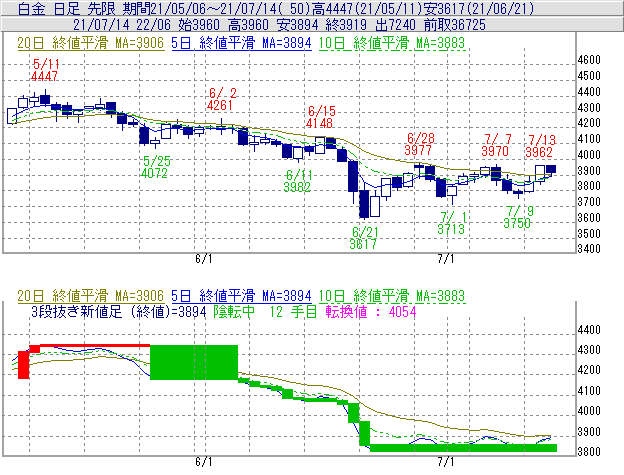Click the 3段抜き新値足 (終値)=3894 label
Viewport: 624px width, 475px height.
point(119,311)
